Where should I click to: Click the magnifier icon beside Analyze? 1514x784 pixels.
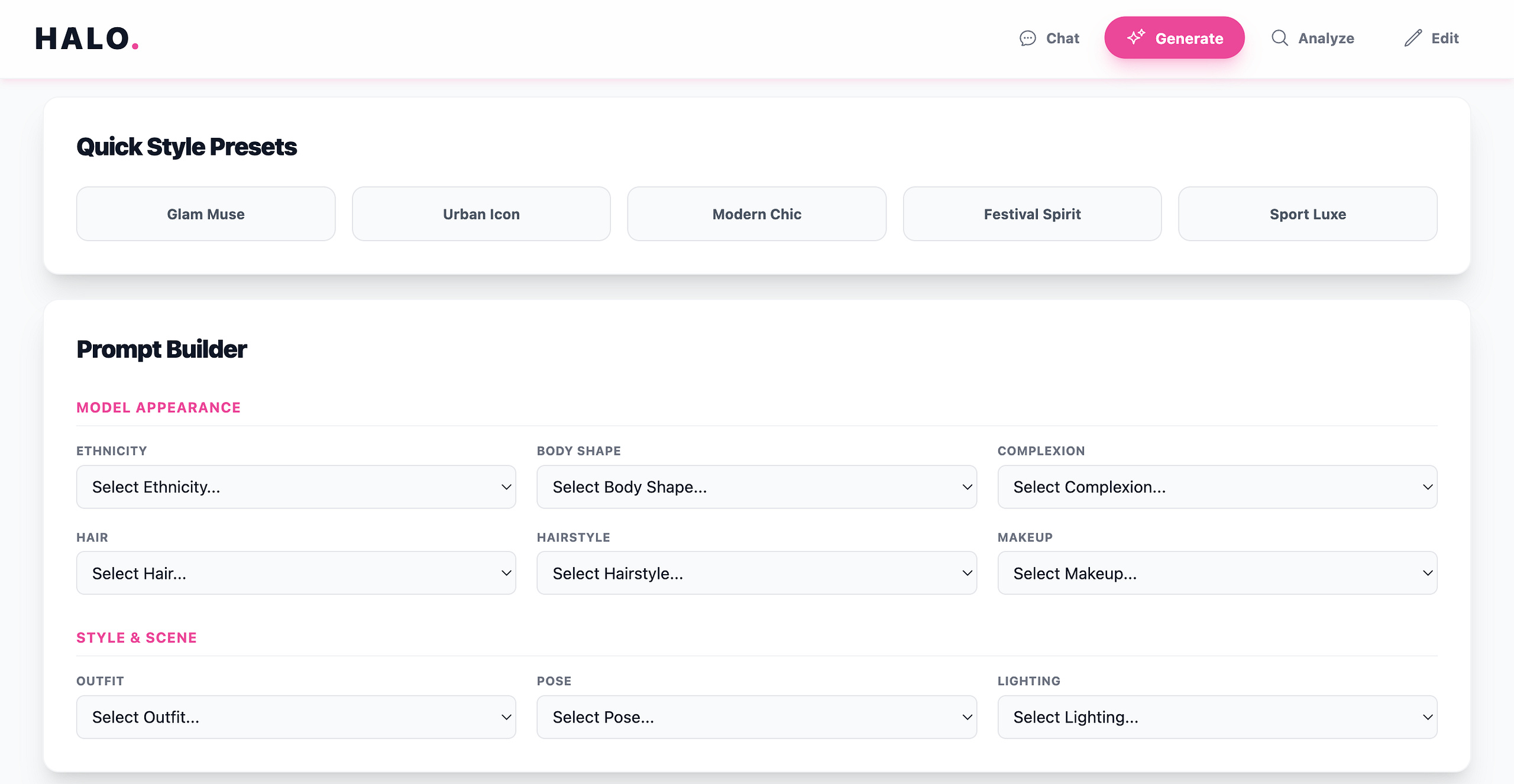coord(1280,38)
